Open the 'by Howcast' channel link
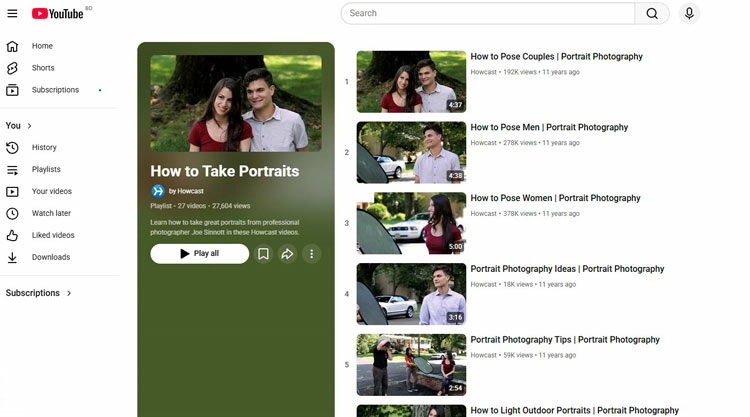The image size is (750, 417). click(x=186, y=191)
